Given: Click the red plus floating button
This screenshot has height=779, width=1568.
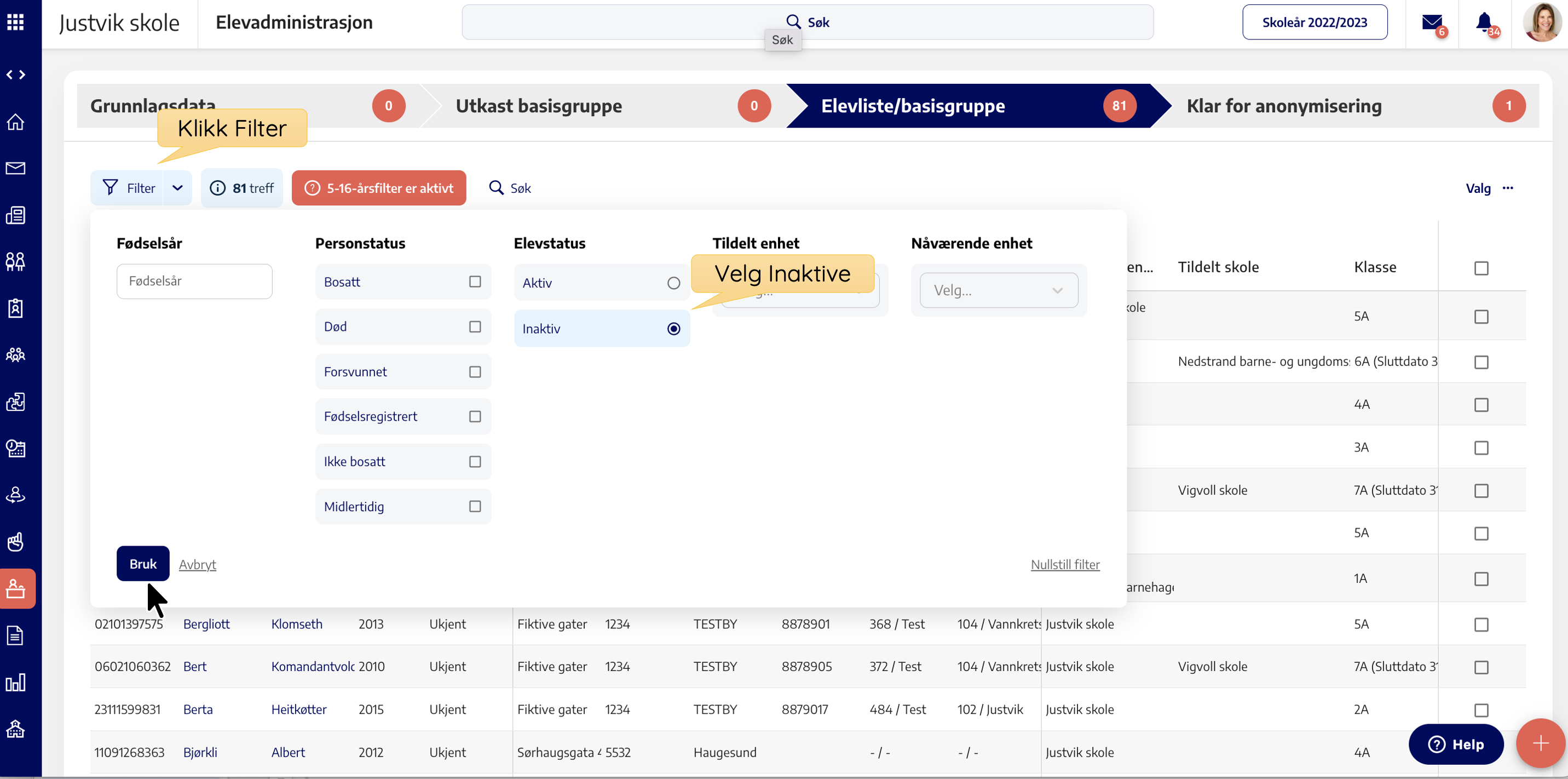Looking at the screenshot, I should coord(1541,743).
